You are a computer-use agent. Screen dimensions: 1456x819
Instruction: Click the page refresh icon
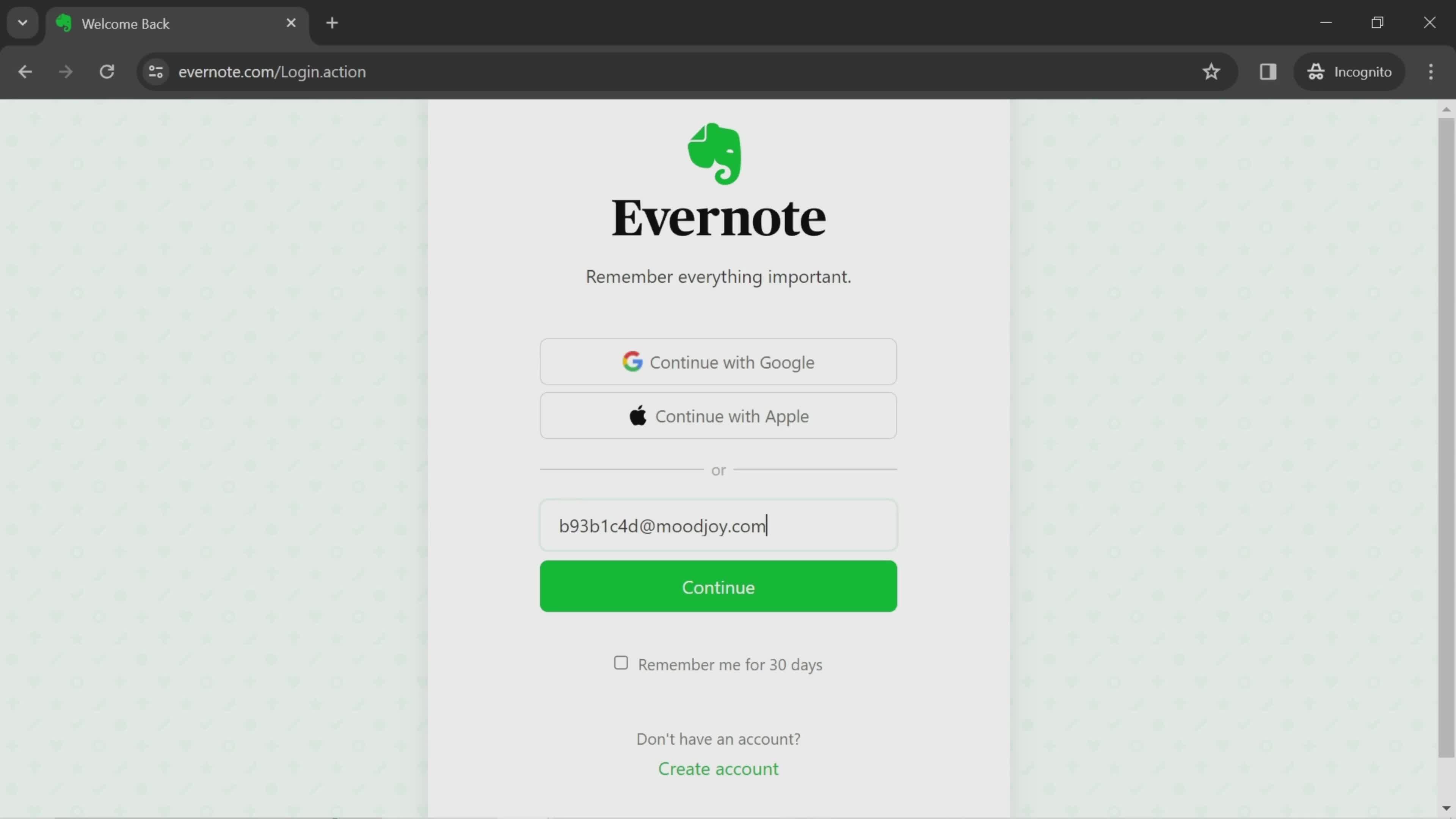coord(107,71)
